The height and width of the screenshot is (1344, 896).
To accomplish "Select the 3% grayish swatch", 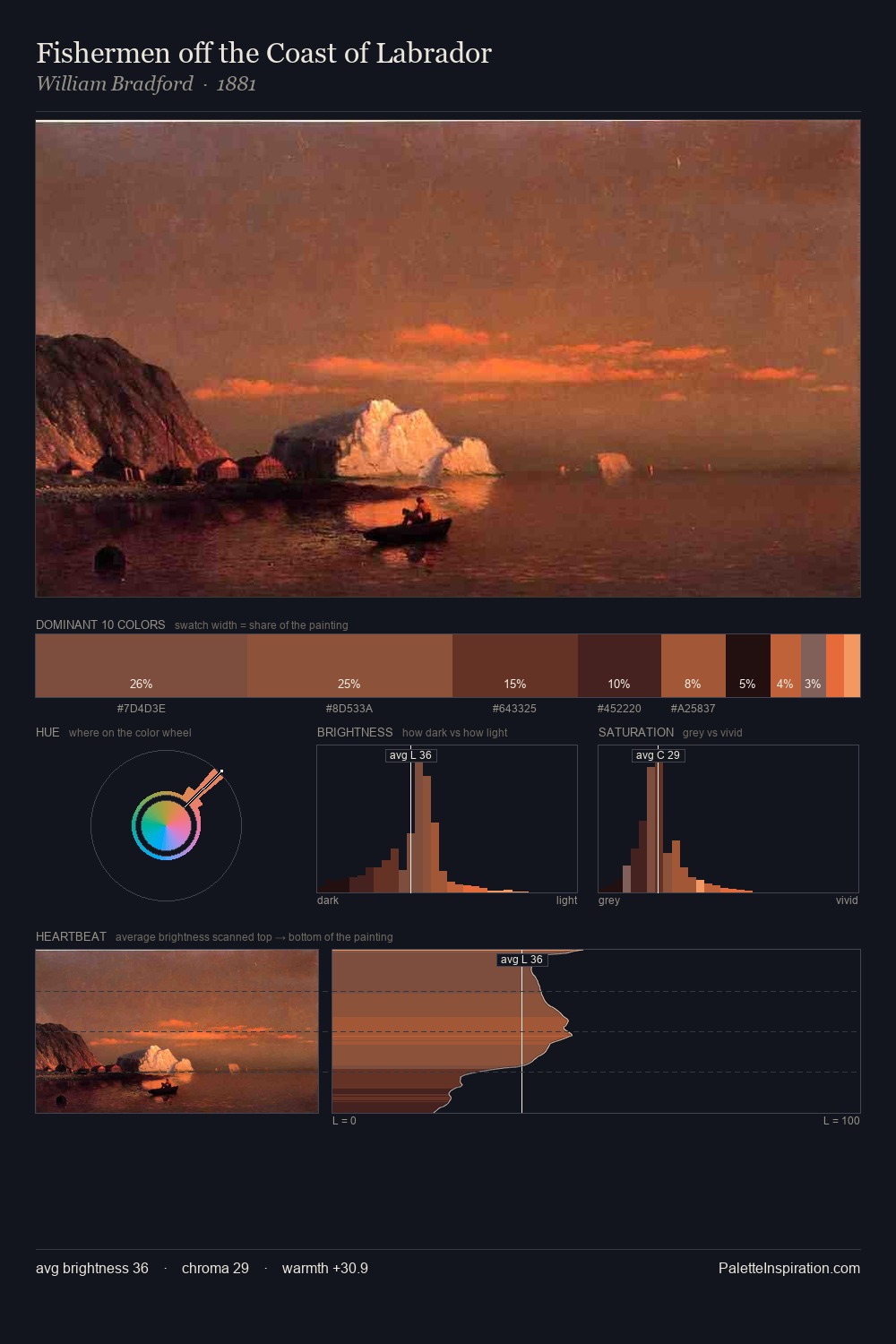I will (814, 666).
